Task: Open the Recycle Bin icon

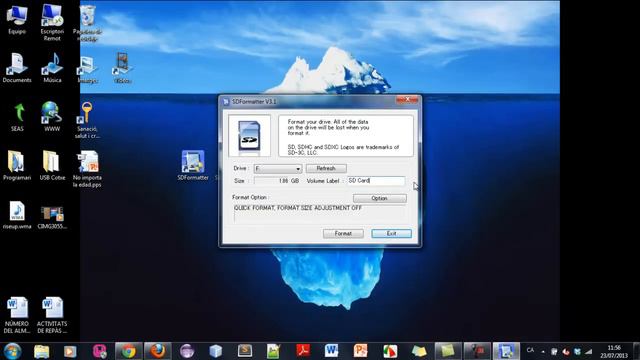Action: click(87, 22)
